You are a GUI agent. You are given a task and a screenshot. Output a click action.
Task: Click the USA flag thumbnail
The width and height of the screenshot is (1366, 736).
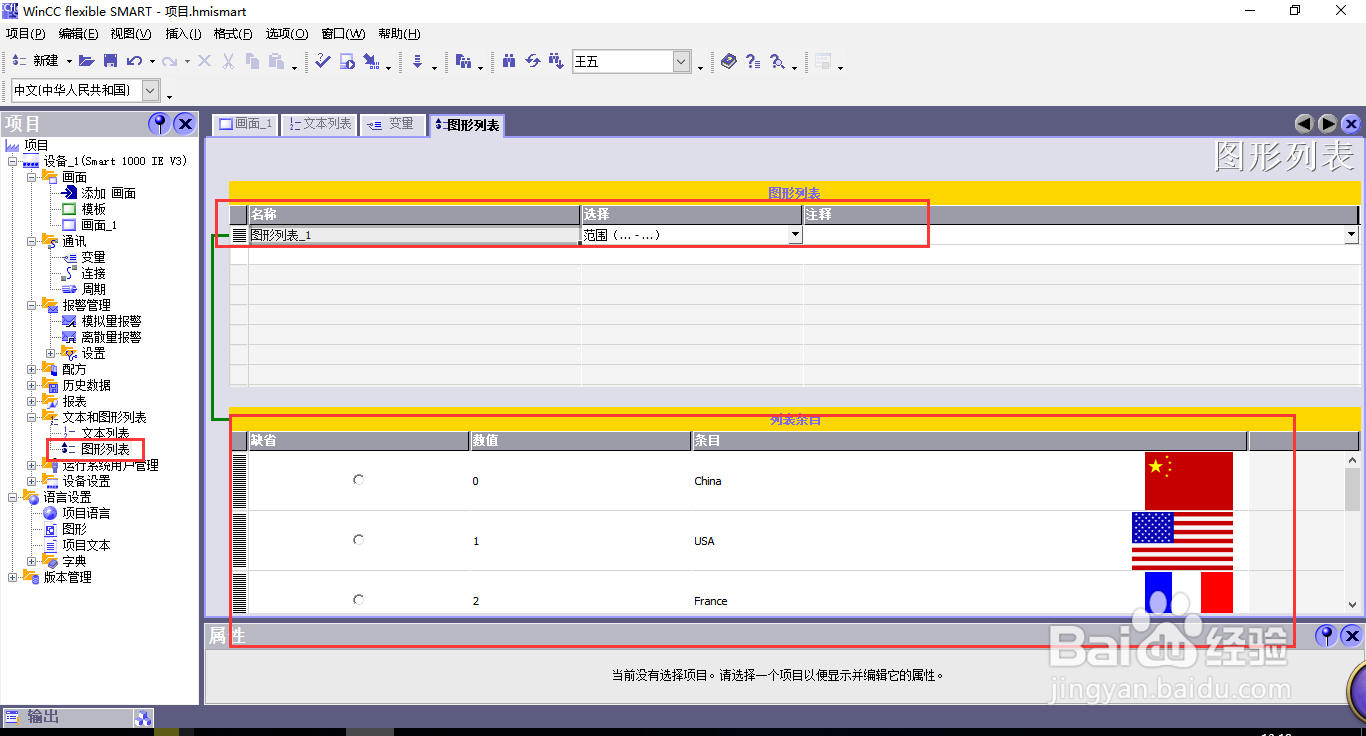pyautogui.click(x=1182, y=538)
